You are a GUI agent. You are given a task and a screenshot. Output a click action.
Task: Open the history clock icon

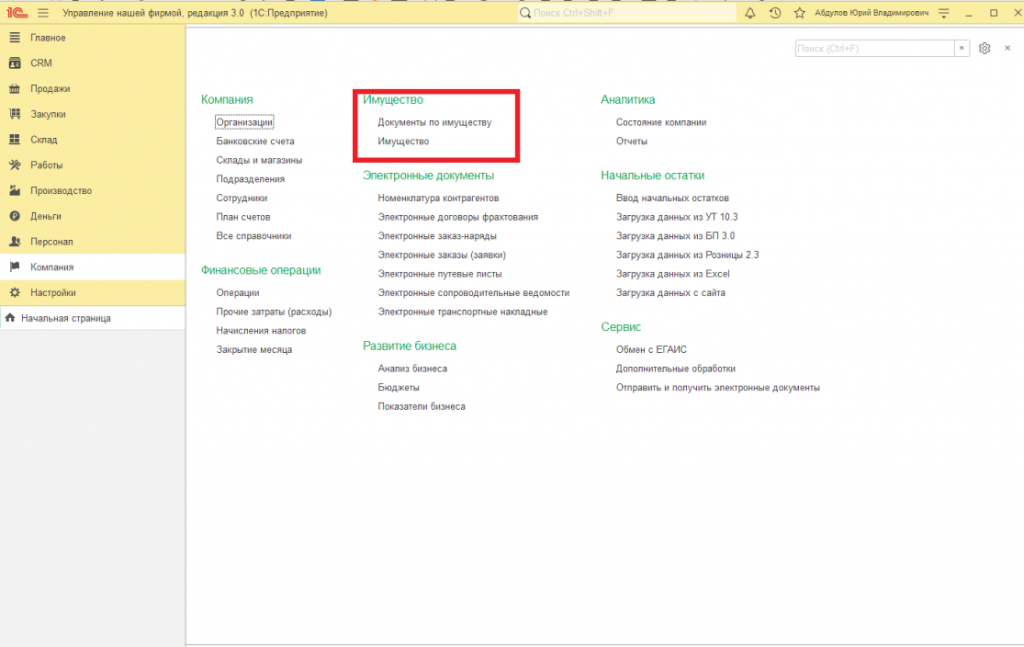point(775,13)
